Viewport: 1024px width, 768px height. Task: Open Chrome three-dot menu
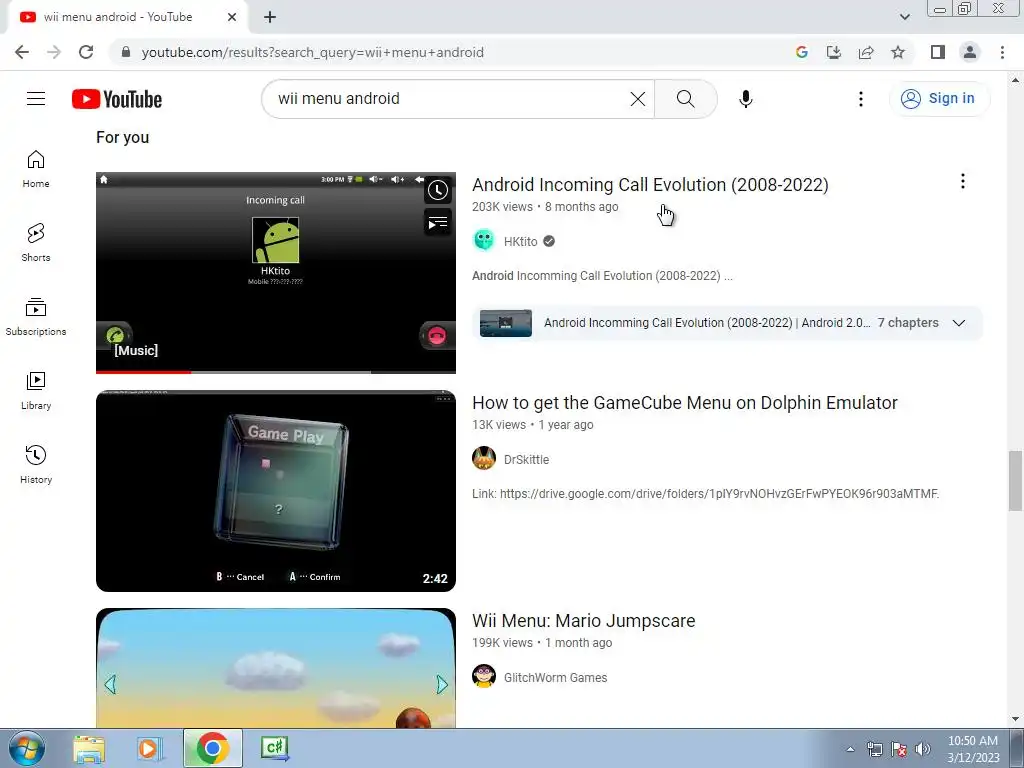coord(1002,52)
